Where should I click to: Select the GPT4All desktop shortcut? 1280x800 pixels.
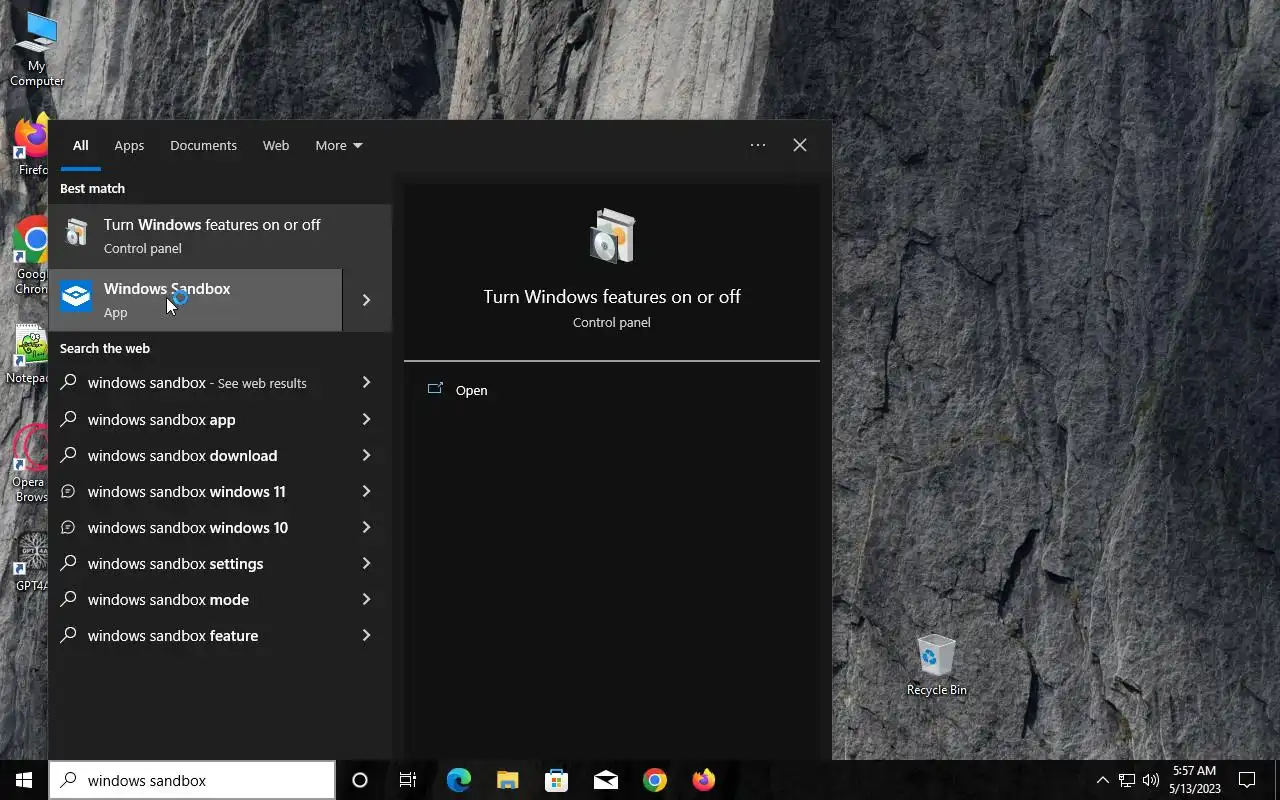pos(32,562)
